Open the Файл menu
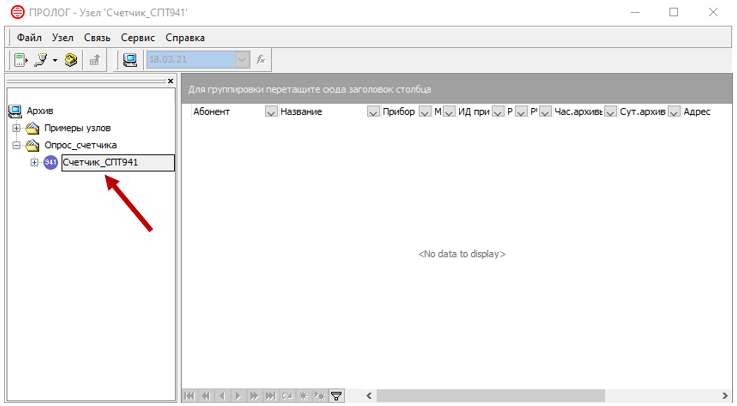Screen dimensions: 737x406 tap(29, 37)
